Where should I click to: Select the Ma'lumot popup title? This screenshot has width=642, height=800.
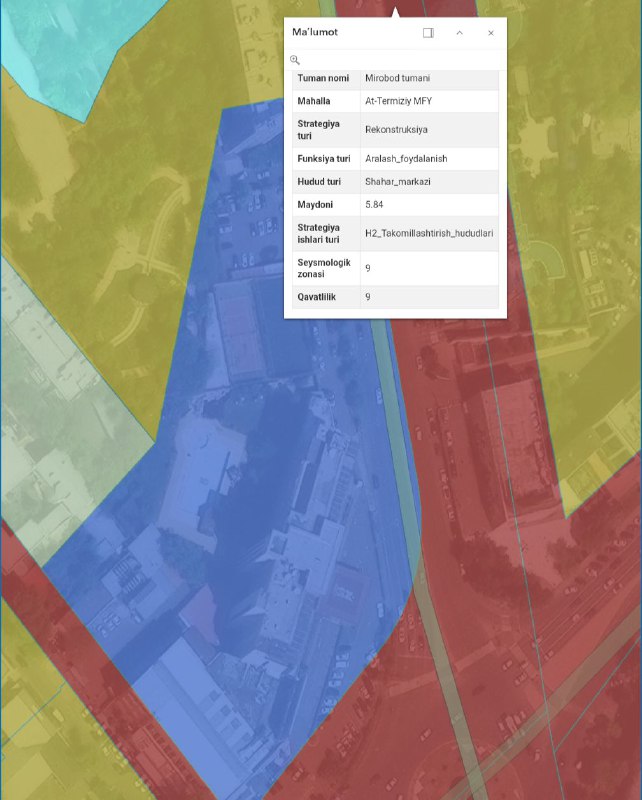coord(315,32)
